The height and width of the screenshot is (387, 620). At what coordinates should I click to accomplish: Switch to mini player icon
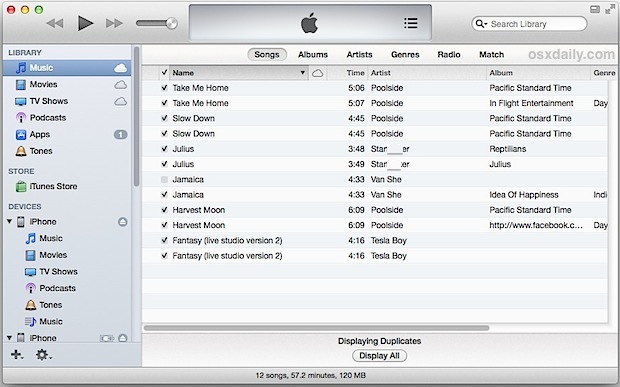[595, 9]
